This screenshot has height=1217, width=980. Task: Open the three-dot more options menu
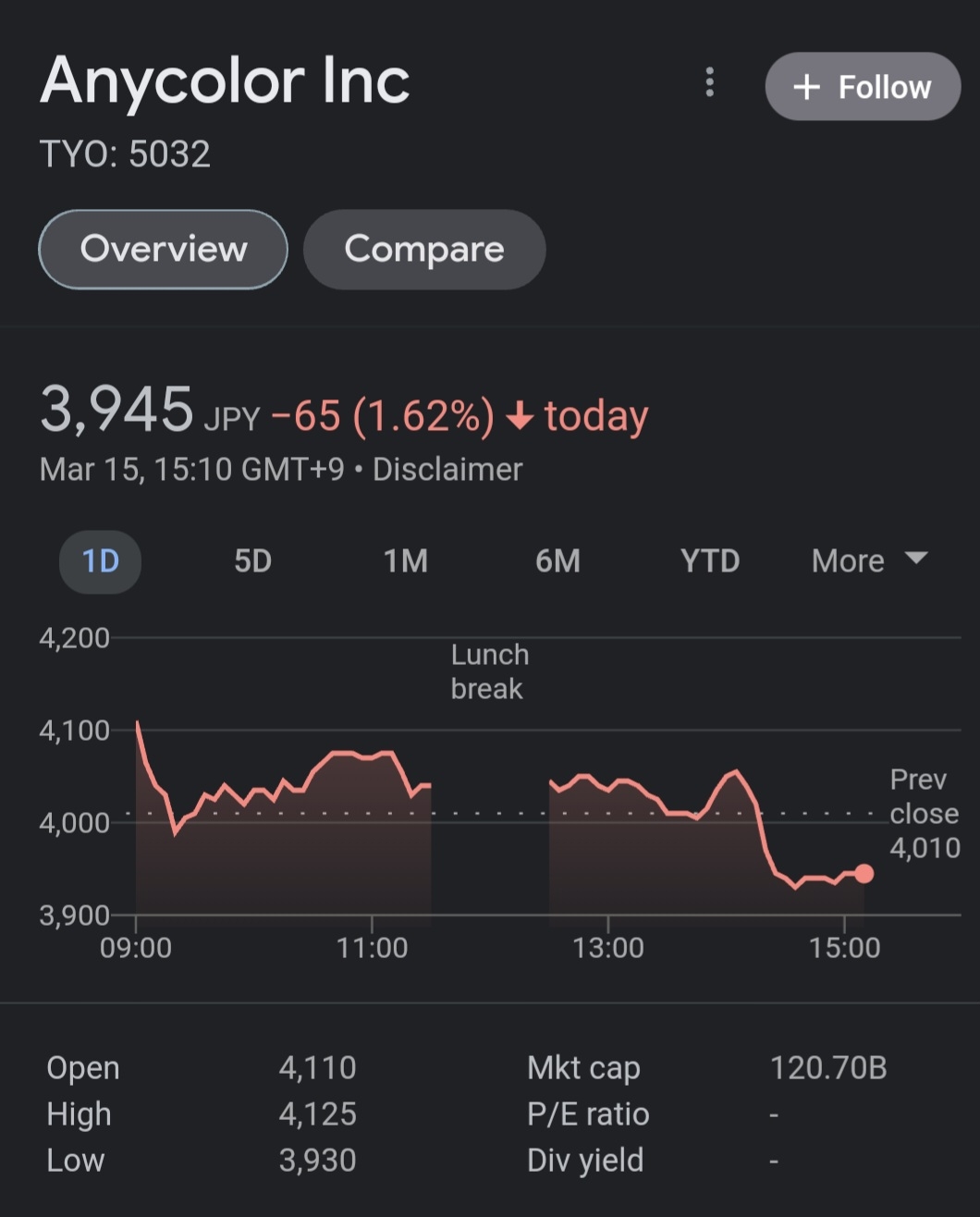709,82
